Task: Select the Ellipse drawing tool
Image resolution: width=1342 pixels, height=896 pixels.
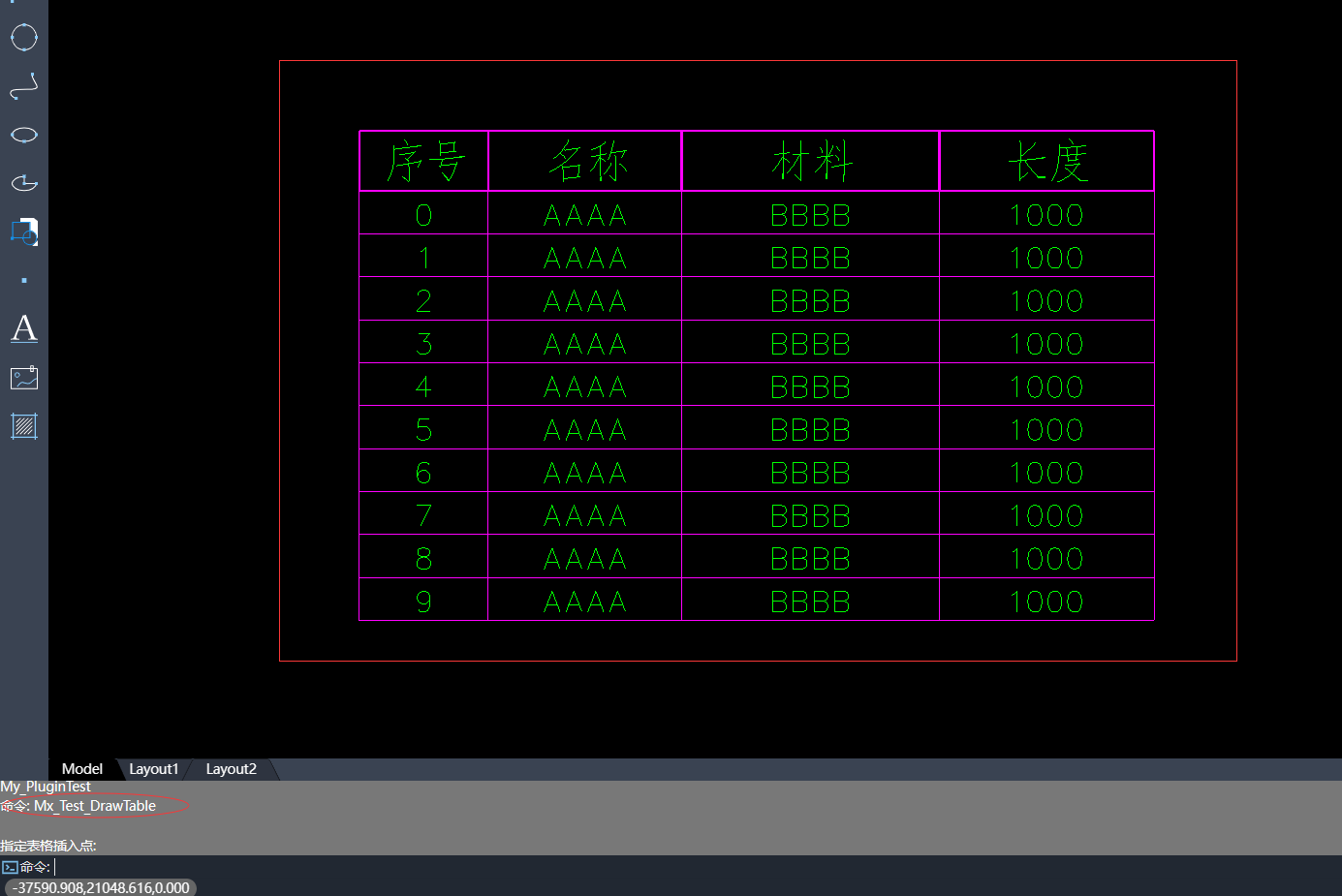Action: (x=24, y=135)
